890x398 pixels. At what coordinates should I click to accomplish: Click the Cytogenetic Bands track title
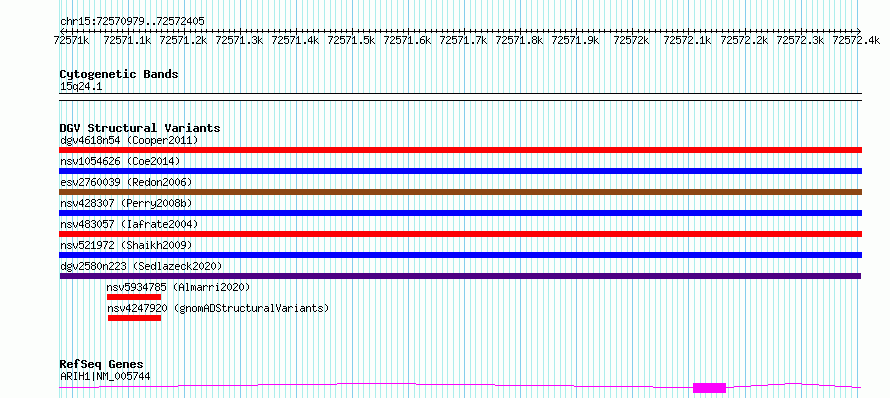(119, 74)
